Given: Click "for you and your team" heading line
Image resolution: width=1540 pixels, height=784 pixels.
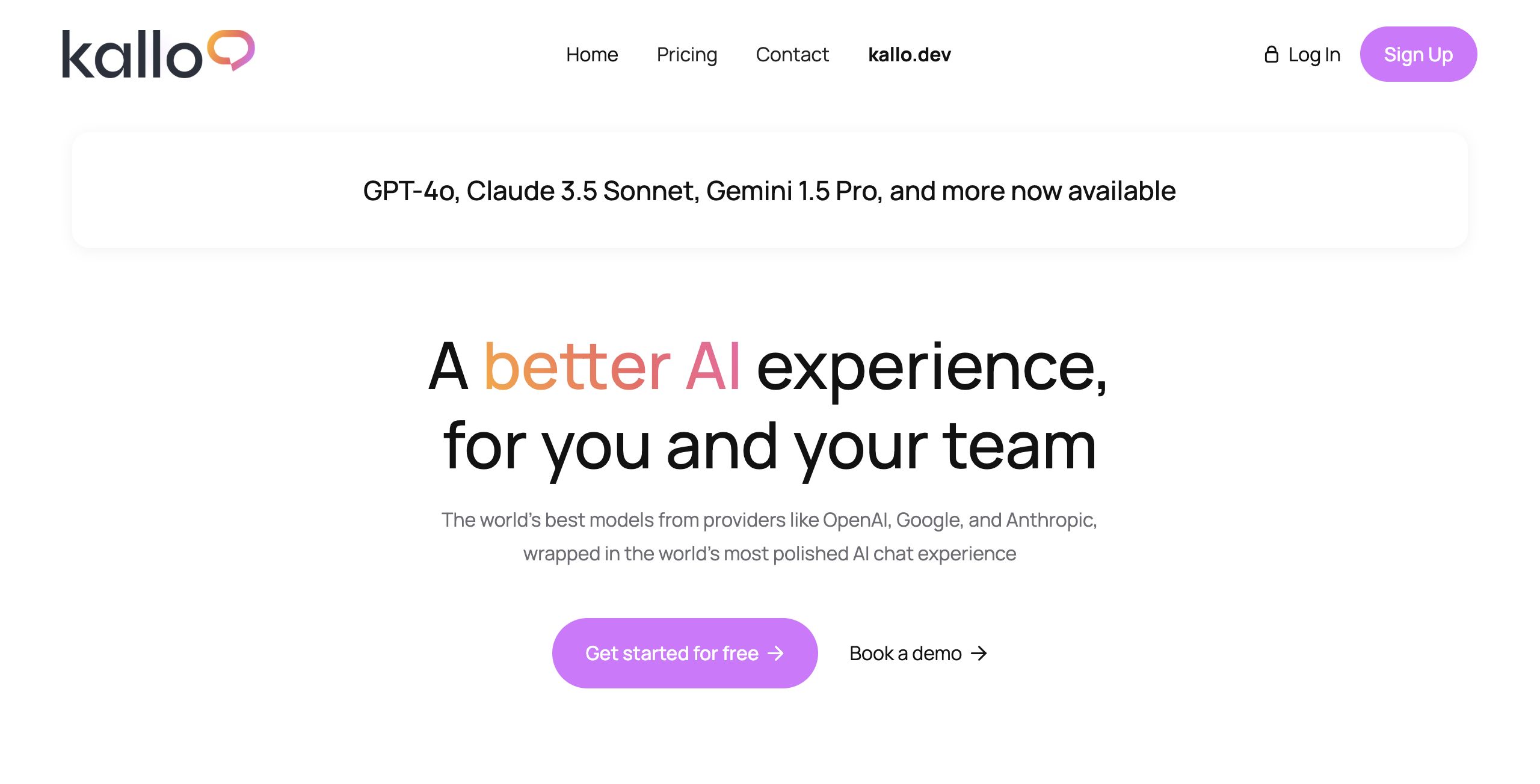Looking at the screenshot, I should [x=769, y=446].
